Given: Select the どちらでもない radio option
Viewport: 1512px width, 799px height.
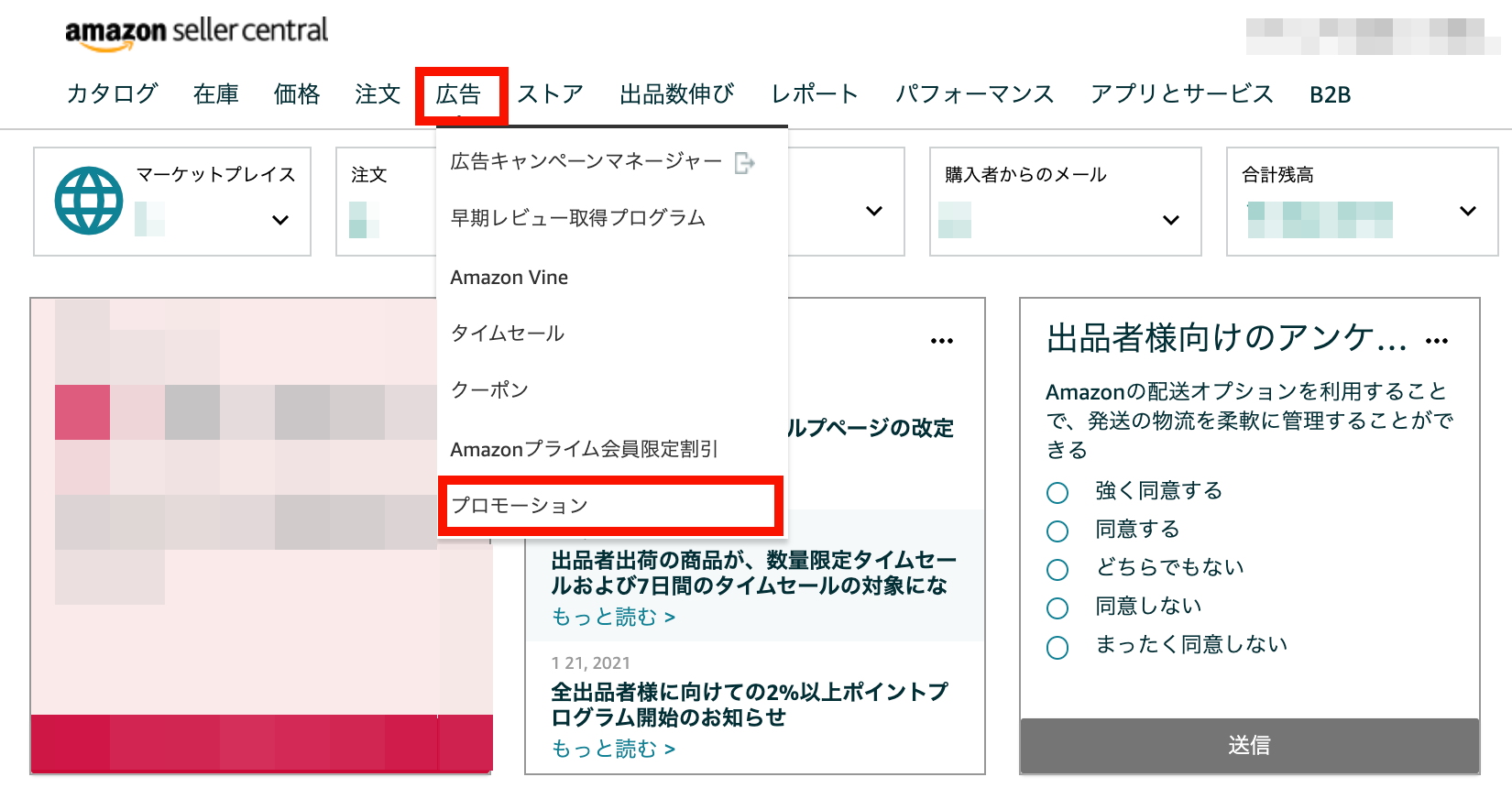Looking at the screenshot, I should [1057, 570].
